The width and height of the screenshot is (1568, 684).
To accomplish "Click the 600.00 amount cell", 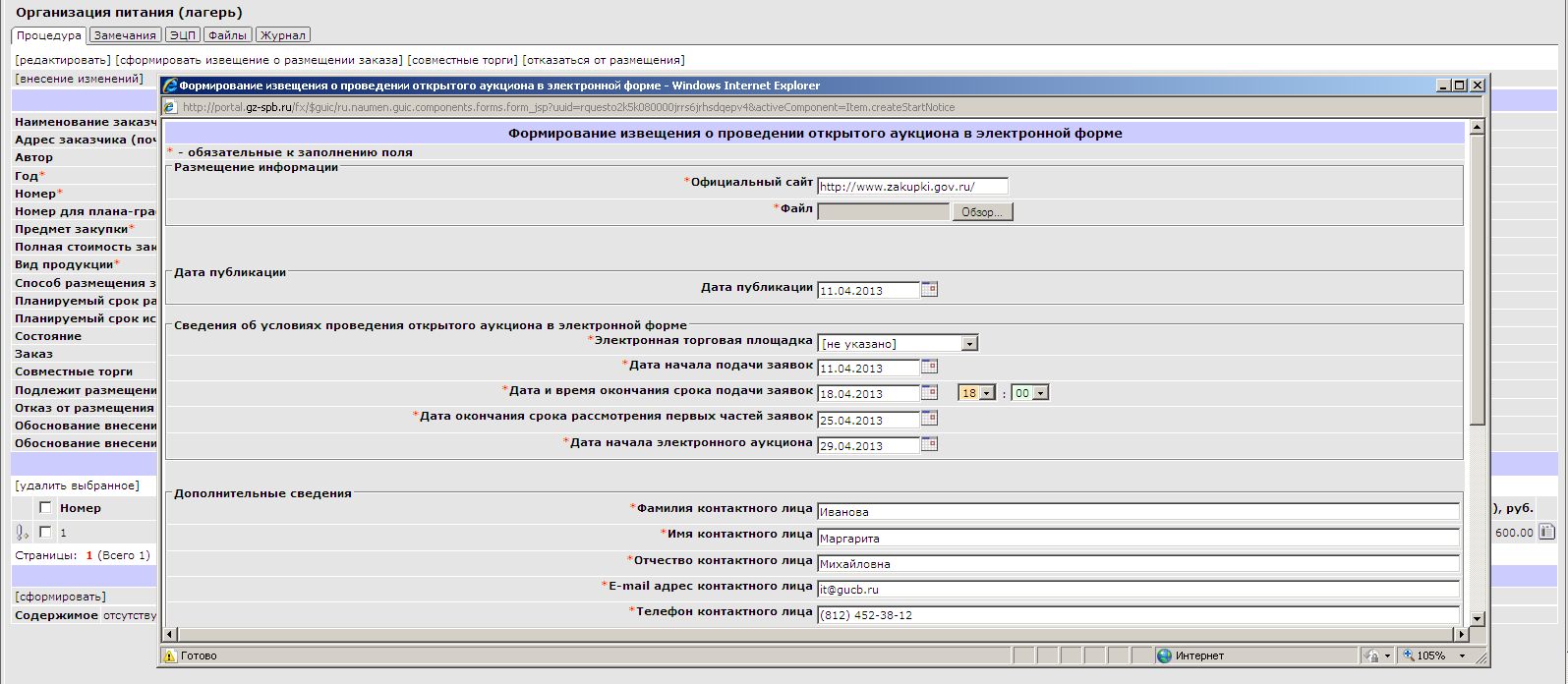I will click(1515, 533).
